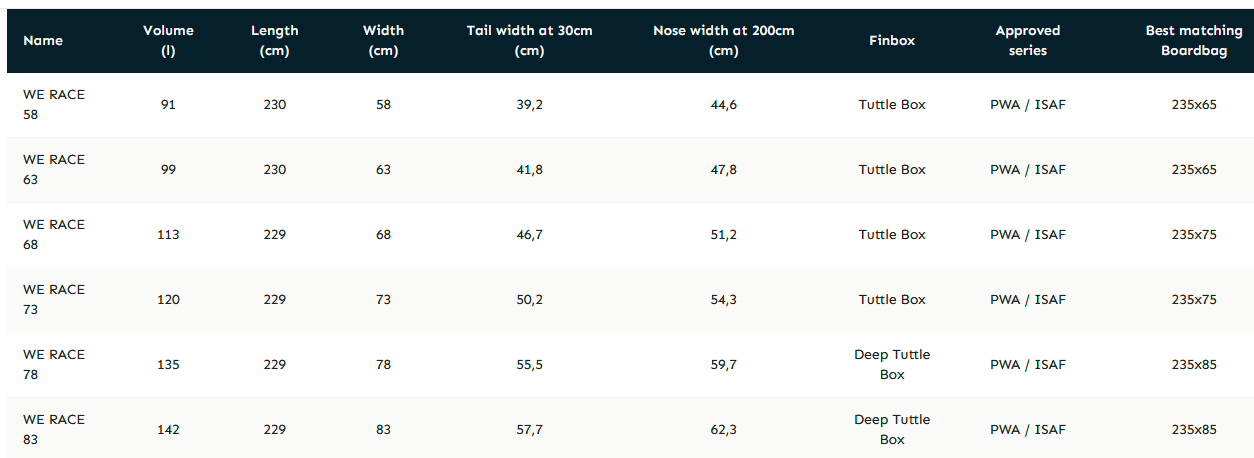Viewport: 1254px width, 458px height.
Task: Select the WE RACE 63 name cell
Action: click(54, 170)
